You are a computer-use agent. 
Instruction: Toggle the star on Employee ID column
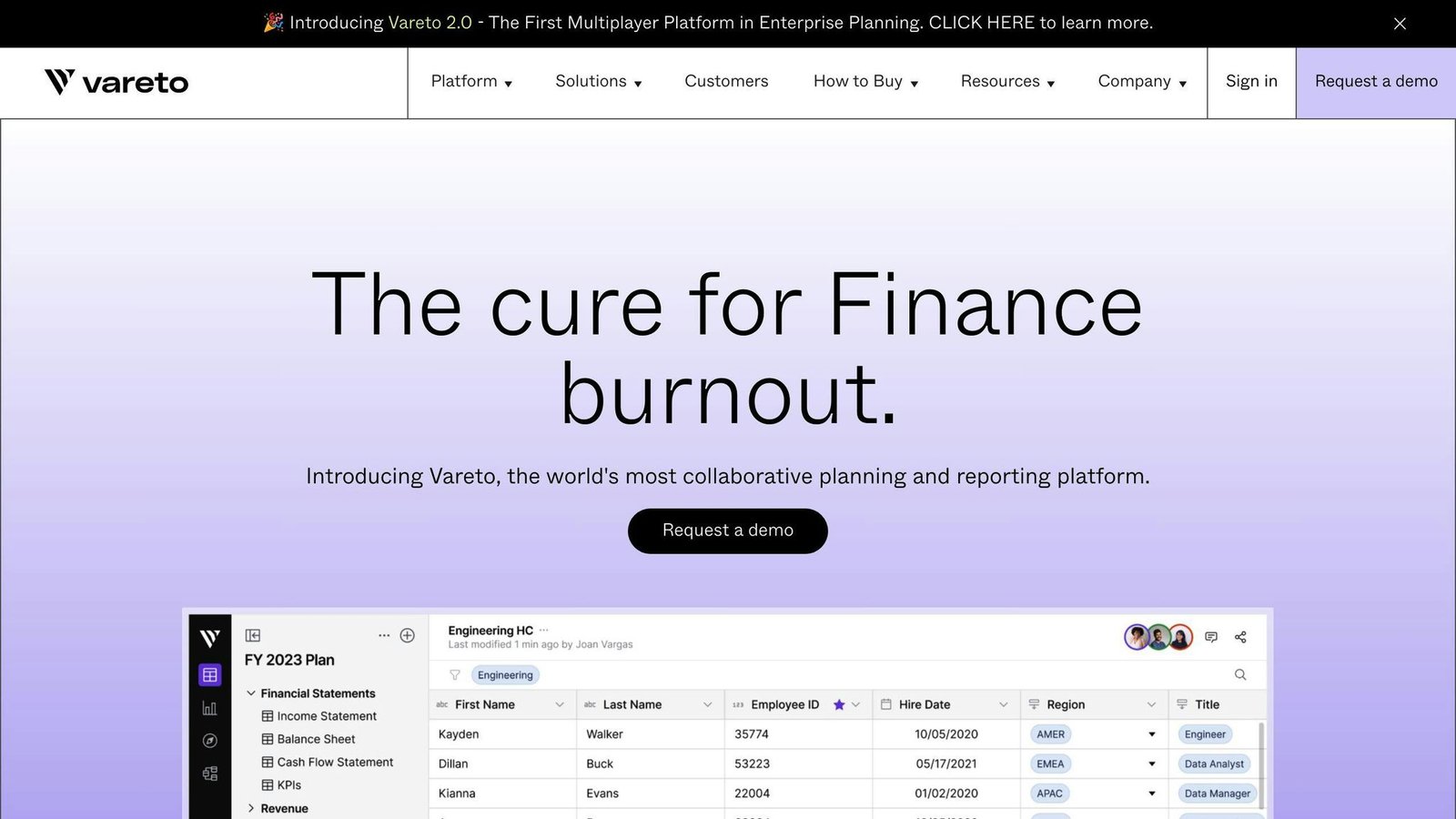pyautogui.click(x=839, y=704)
